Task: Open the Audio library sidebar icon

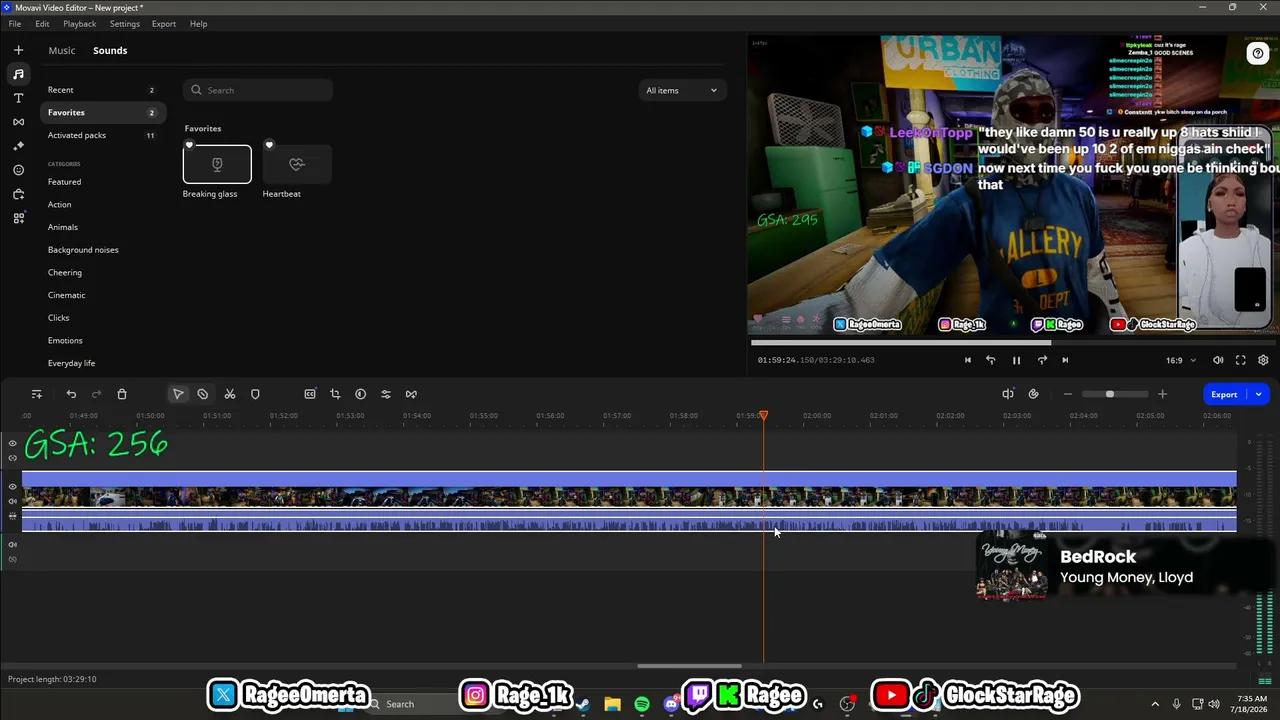Action: (18, 74)
